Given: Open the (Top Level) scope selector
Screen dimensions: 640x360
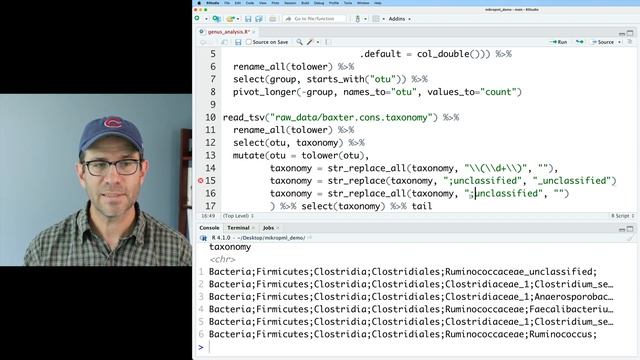Looking at the screenshot, I should [x=238, y=216].
